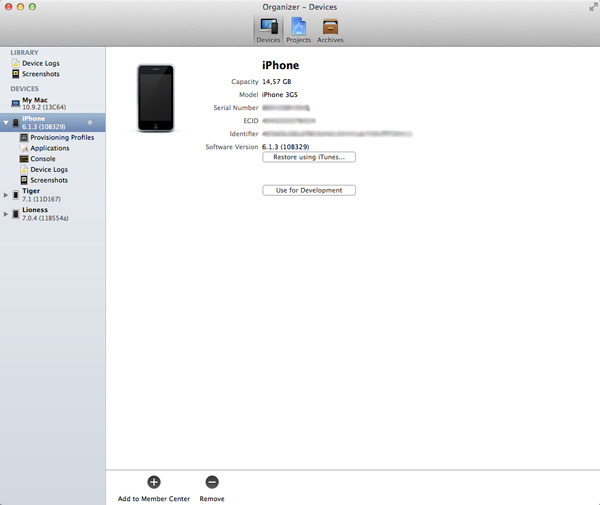Click the LIBRARY section header

[24, 53]
